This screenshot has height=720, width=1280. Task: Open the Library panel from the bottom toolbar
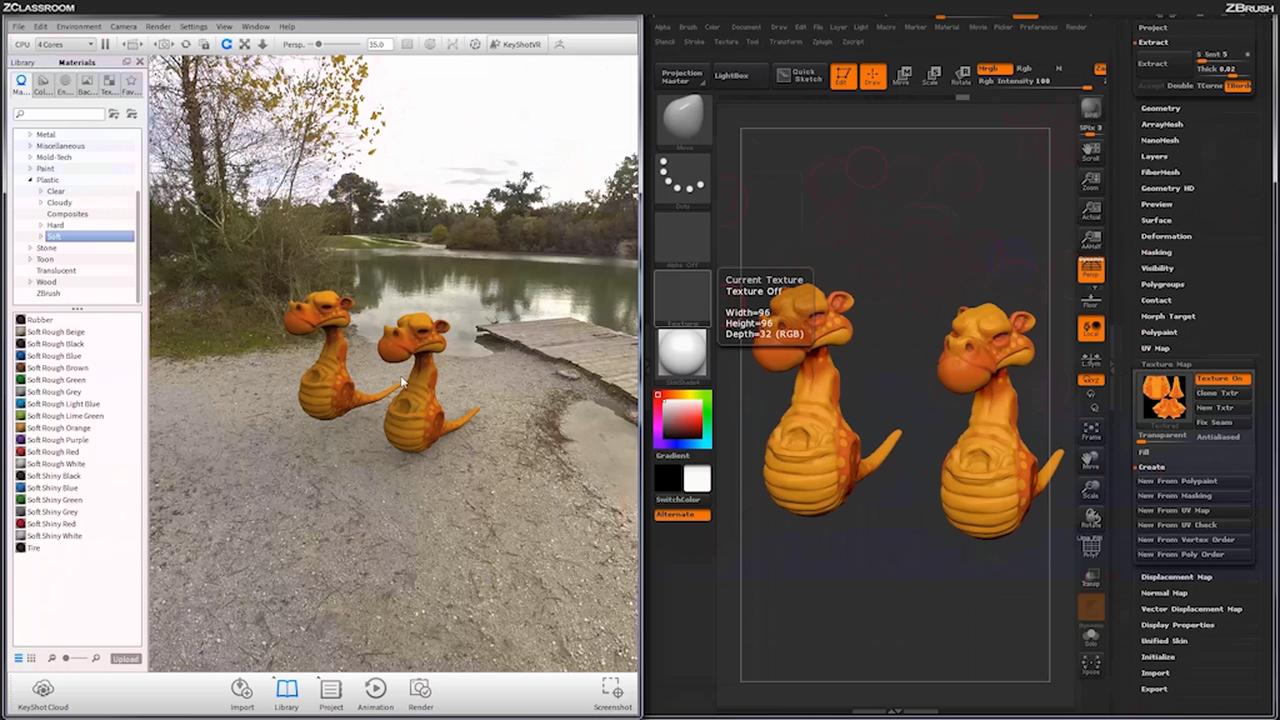click(287, 693)
